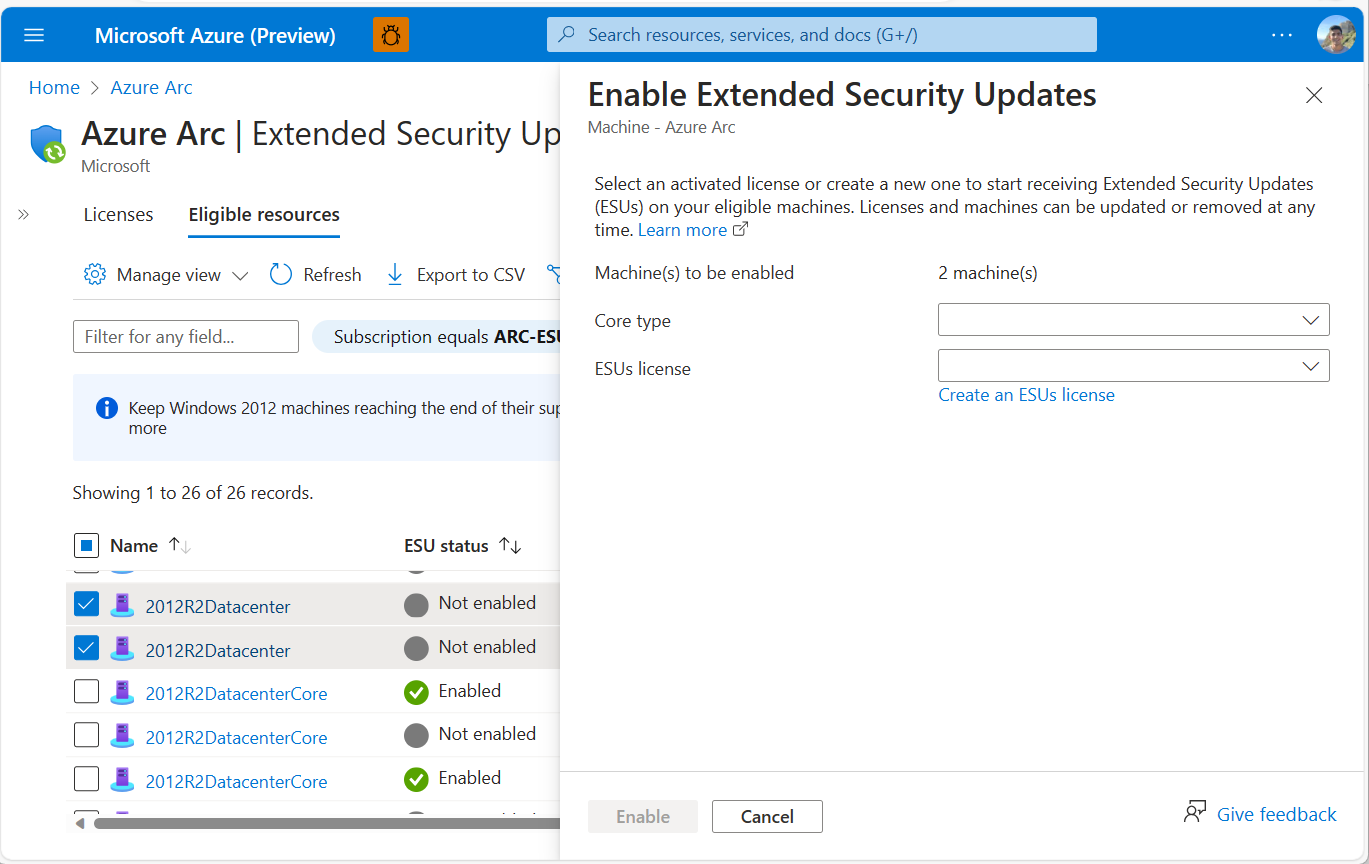This screenshot has height=864, width=1369.
Task: Open the user account avatar
Action: (1335, 35)
